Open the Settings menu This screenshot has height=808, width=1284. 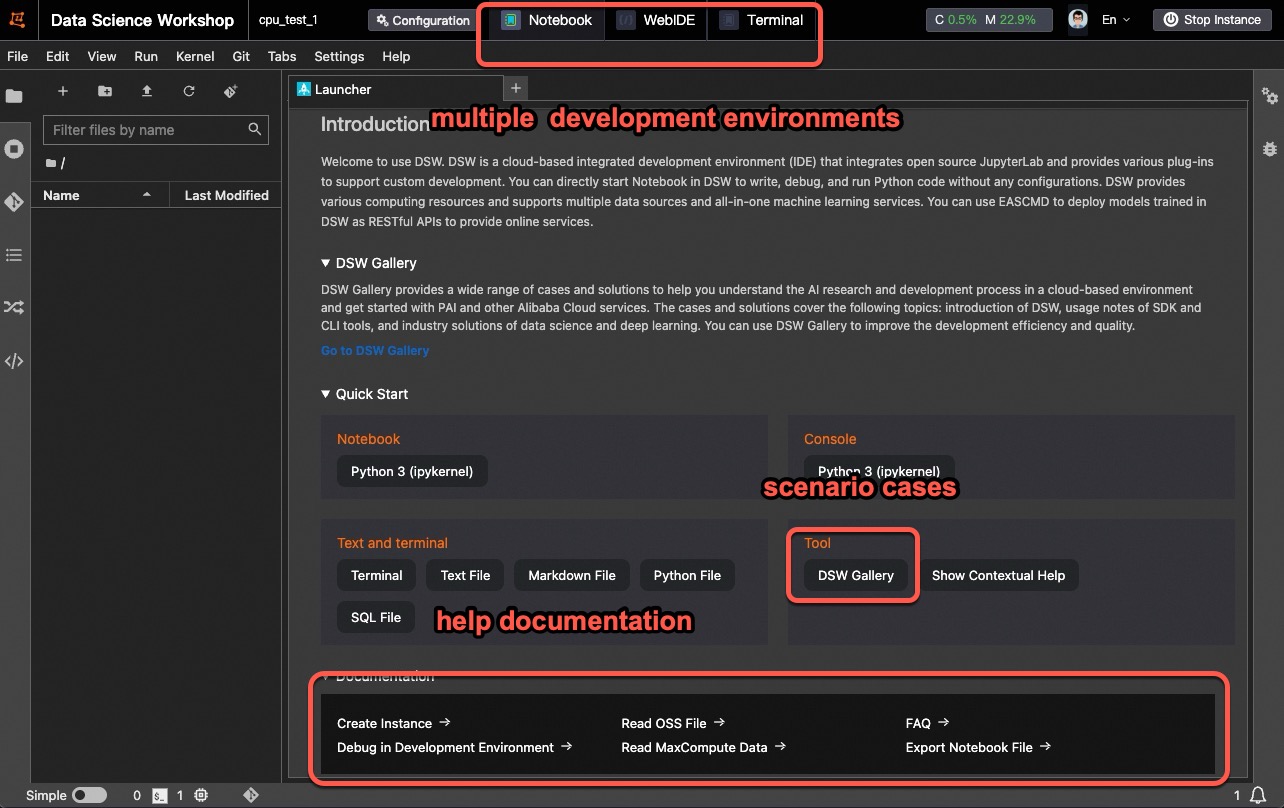pyautogui.click(x=339, y=56)
